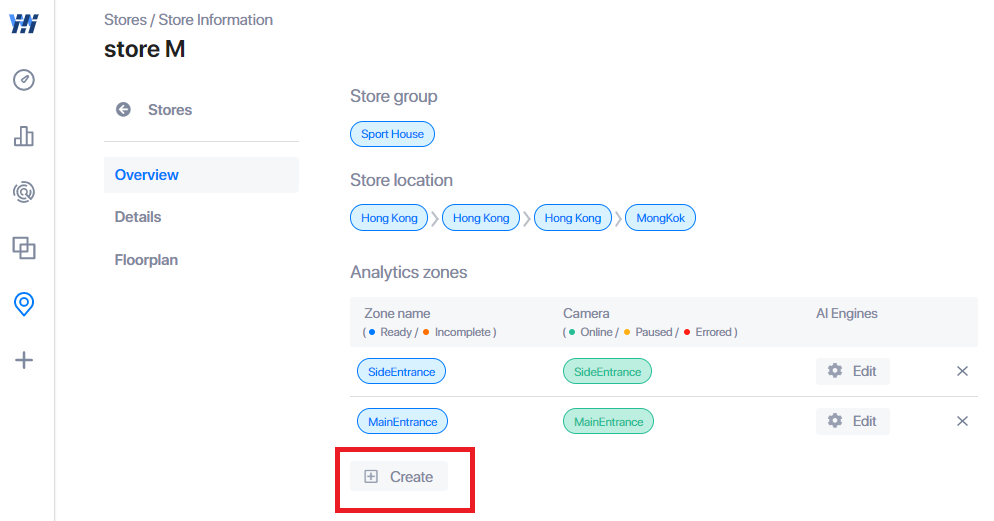Delete the SideEntrance zone with X
The image size is (994, 521).
962,371
